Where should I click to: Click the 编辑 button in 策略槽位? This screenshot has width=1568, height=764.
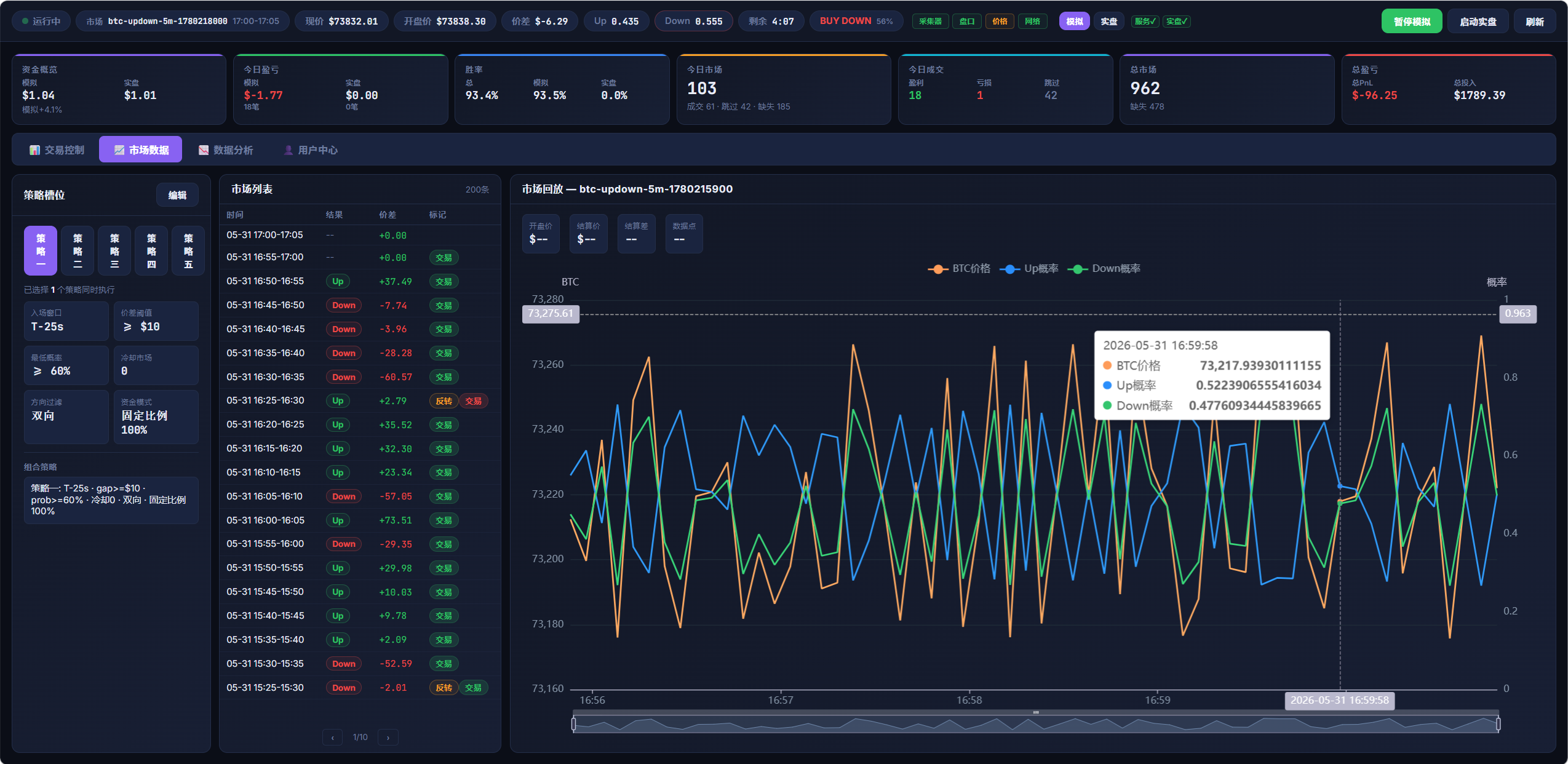(x=177, y=195)
